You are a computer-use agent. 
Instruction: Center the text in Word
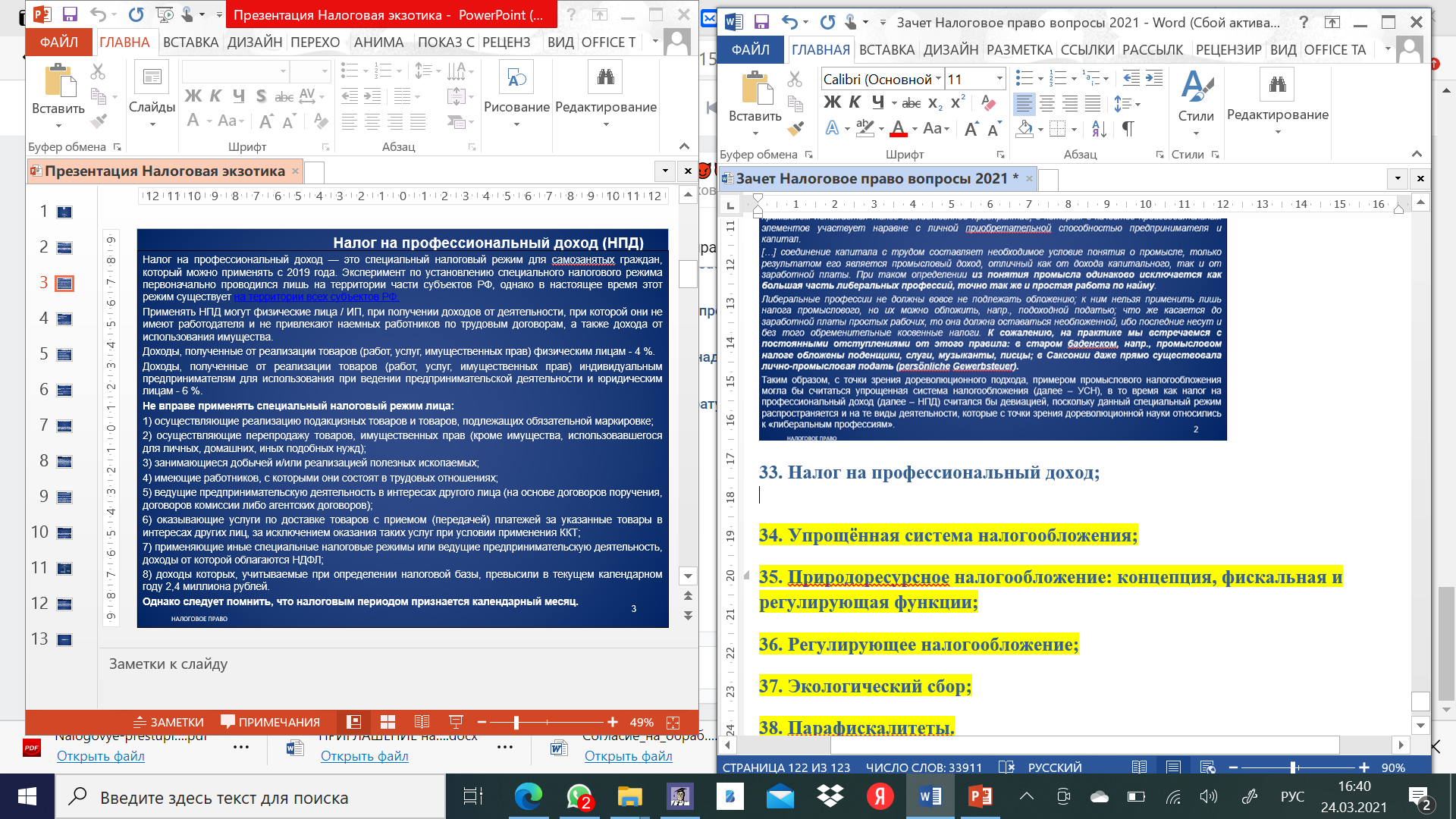tap(1047, 104)
